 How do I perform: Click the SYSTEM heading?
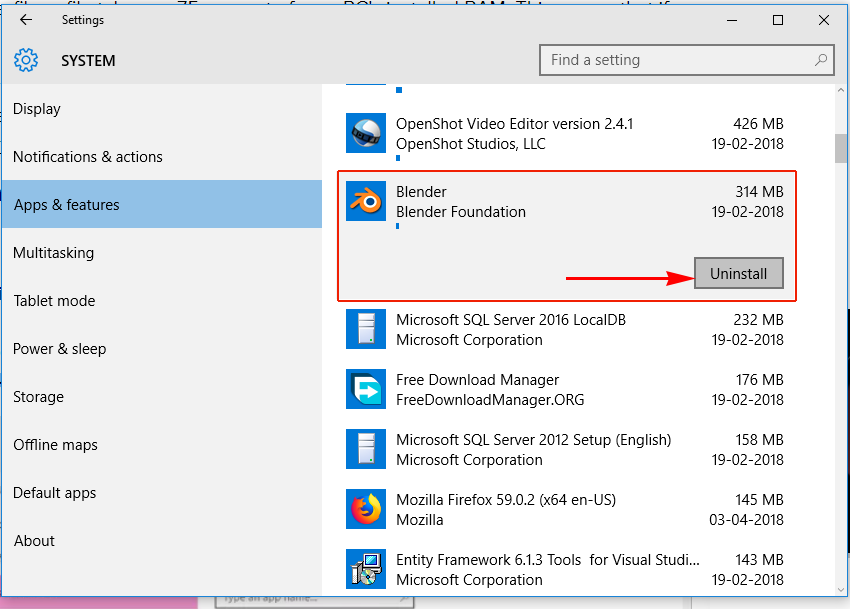pos(88,61)
